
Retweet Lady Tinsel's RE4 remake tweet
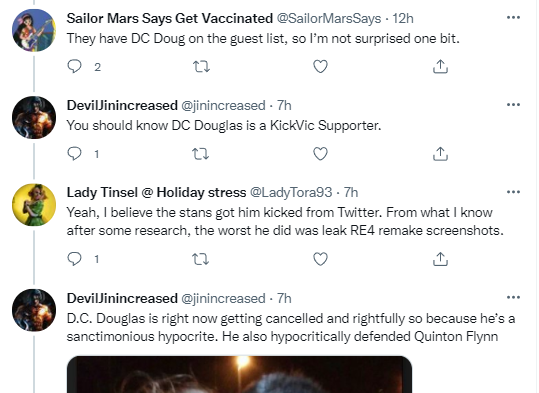(201, 259)
